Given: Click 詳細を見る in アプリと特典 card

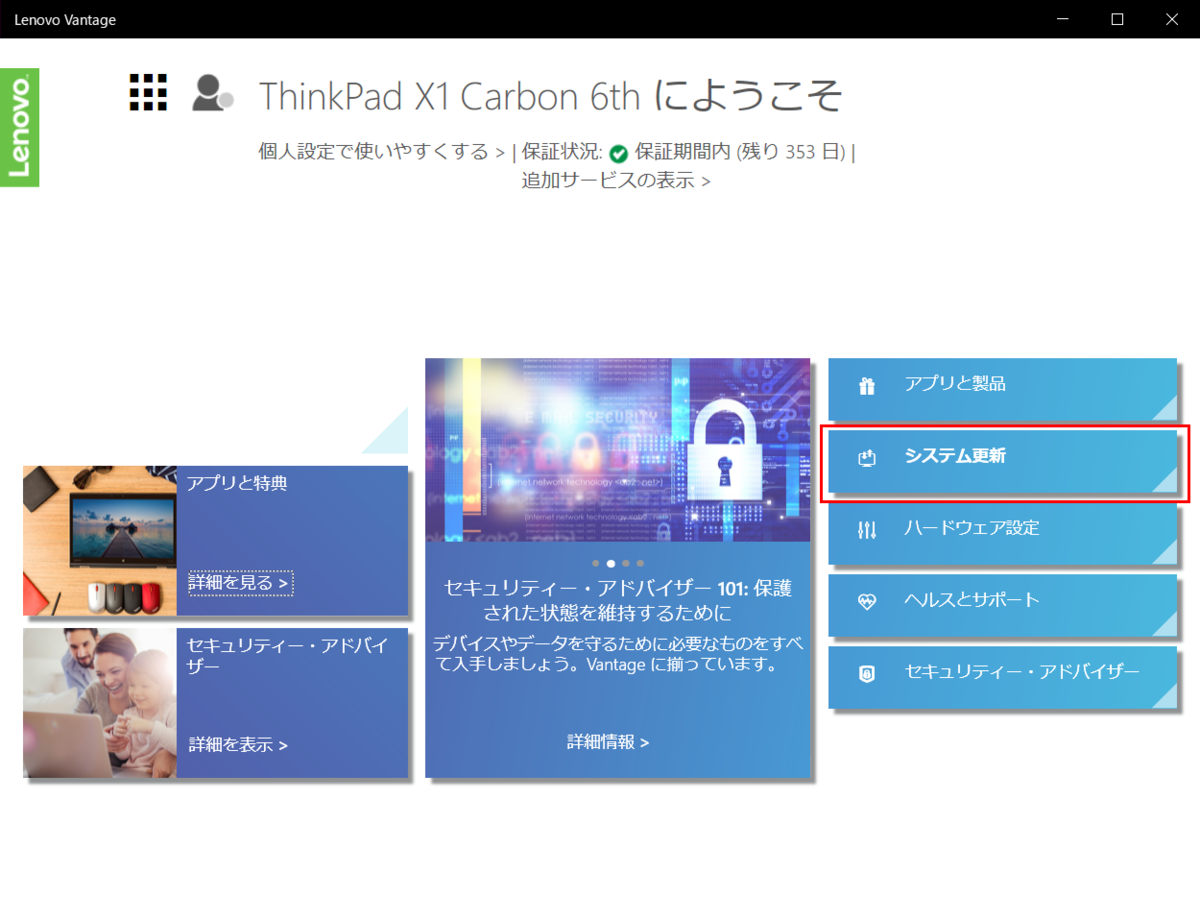Looking at the screenshot, I should [240, 582].
